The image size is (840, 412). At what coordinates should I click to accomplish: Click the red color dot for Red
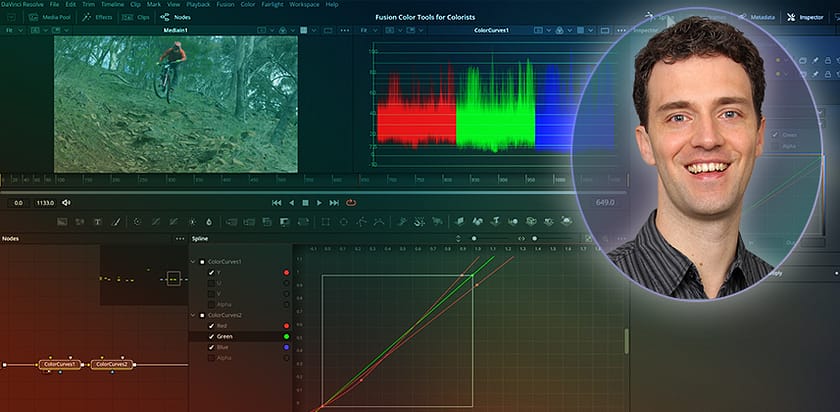pyautogui.click(x=286, y=326)
